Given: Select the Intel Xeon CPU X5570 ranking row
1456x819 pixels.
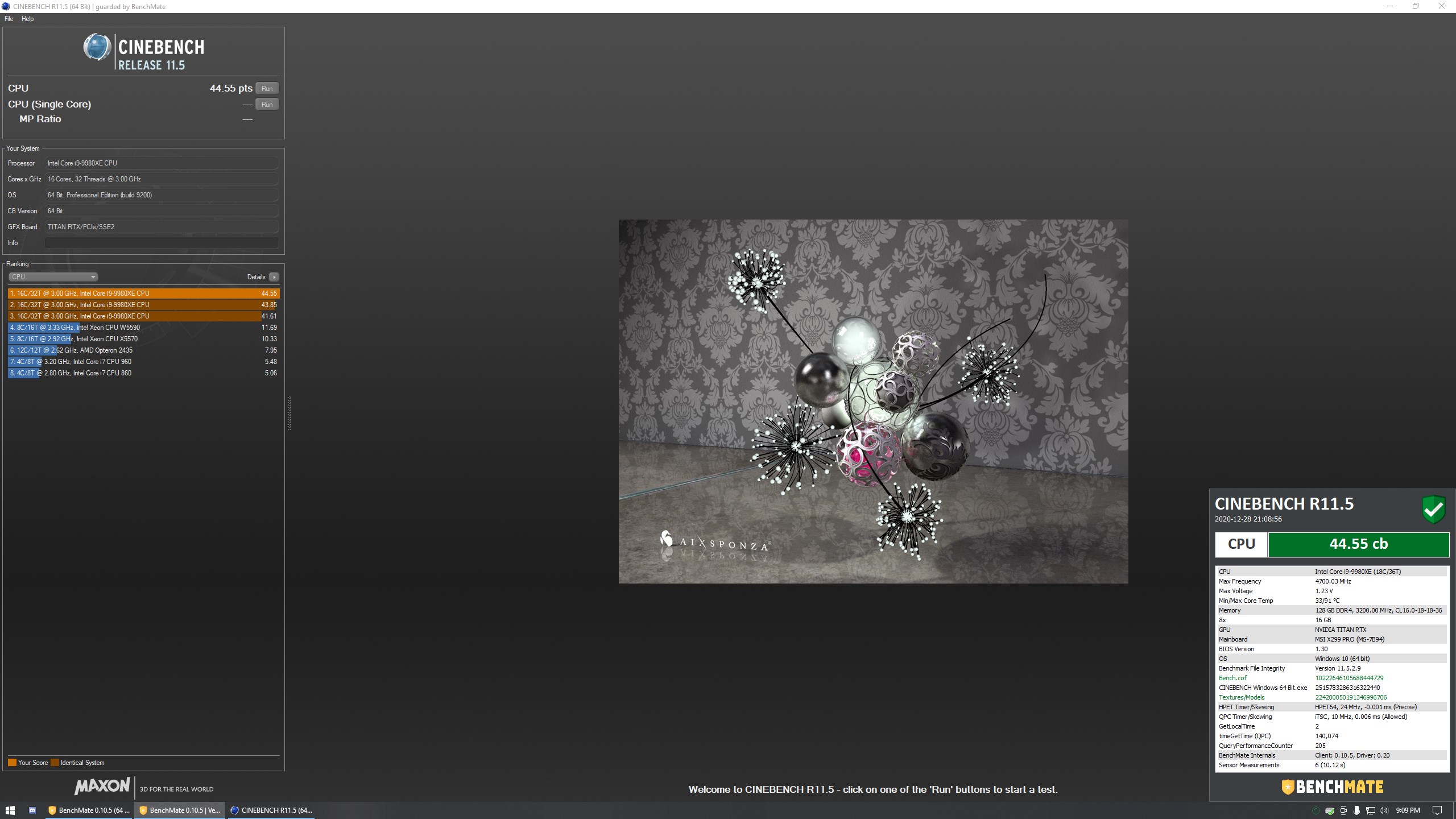Looking at the screenshot, I should 144,339.
